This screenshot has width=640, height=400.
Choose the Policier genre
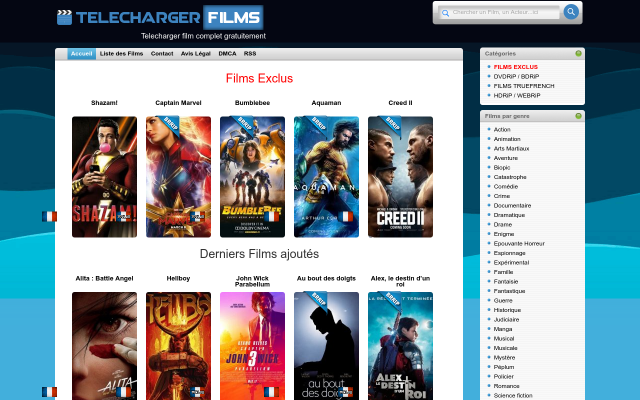click(x=504, y=376)
